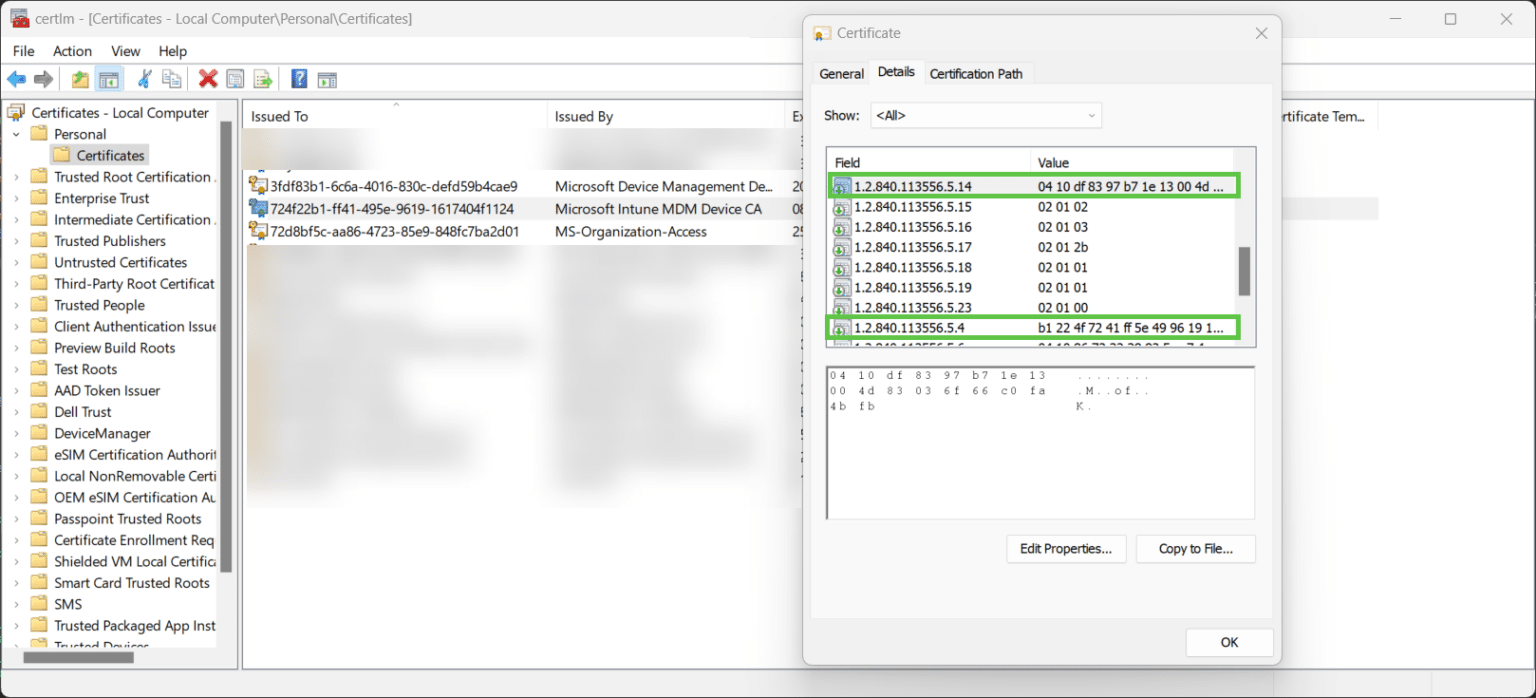Click the Copy icon on the toolbar

coord(171,78)
